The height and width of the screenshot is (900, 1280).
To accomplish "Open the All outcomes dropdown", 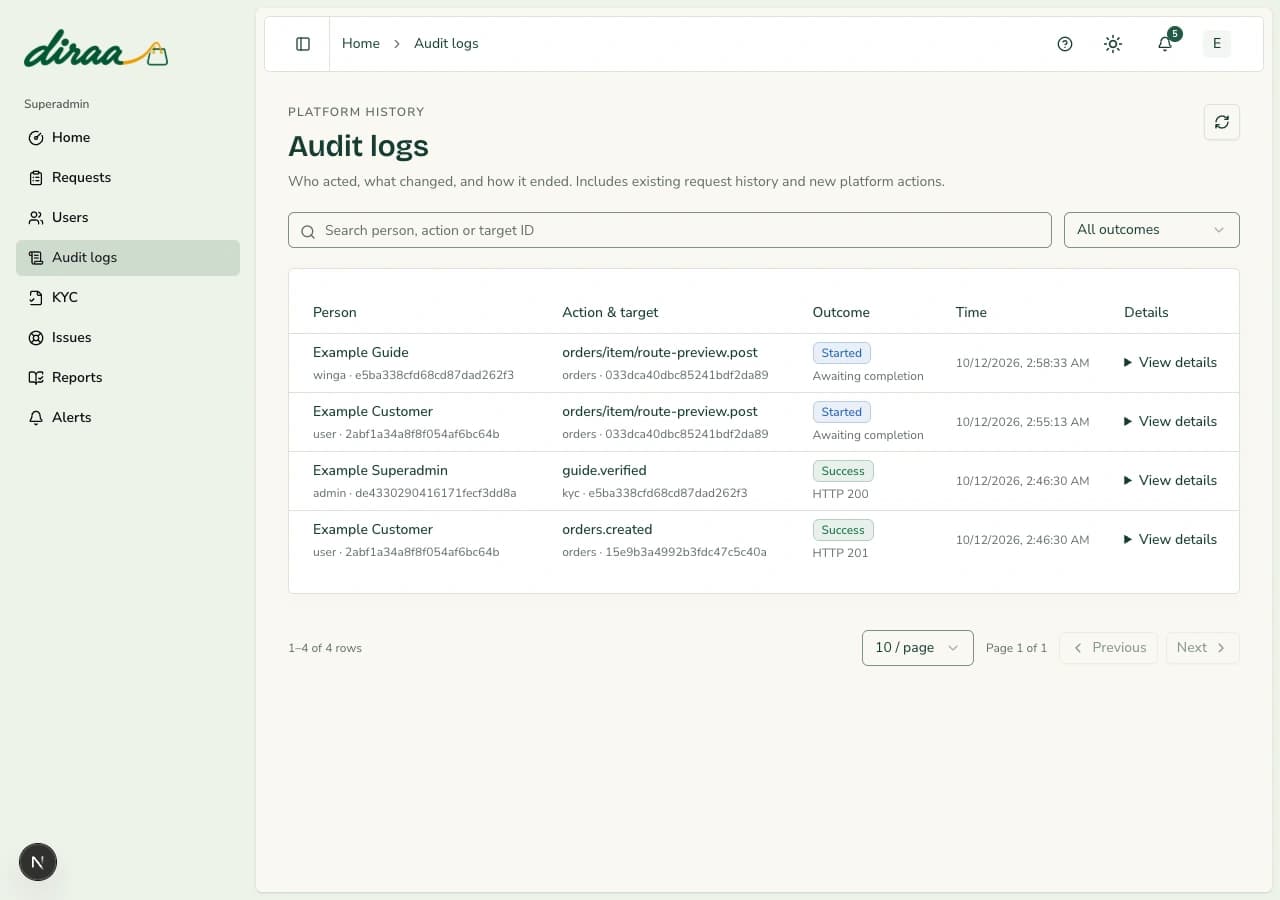I will pos(1152,230).
